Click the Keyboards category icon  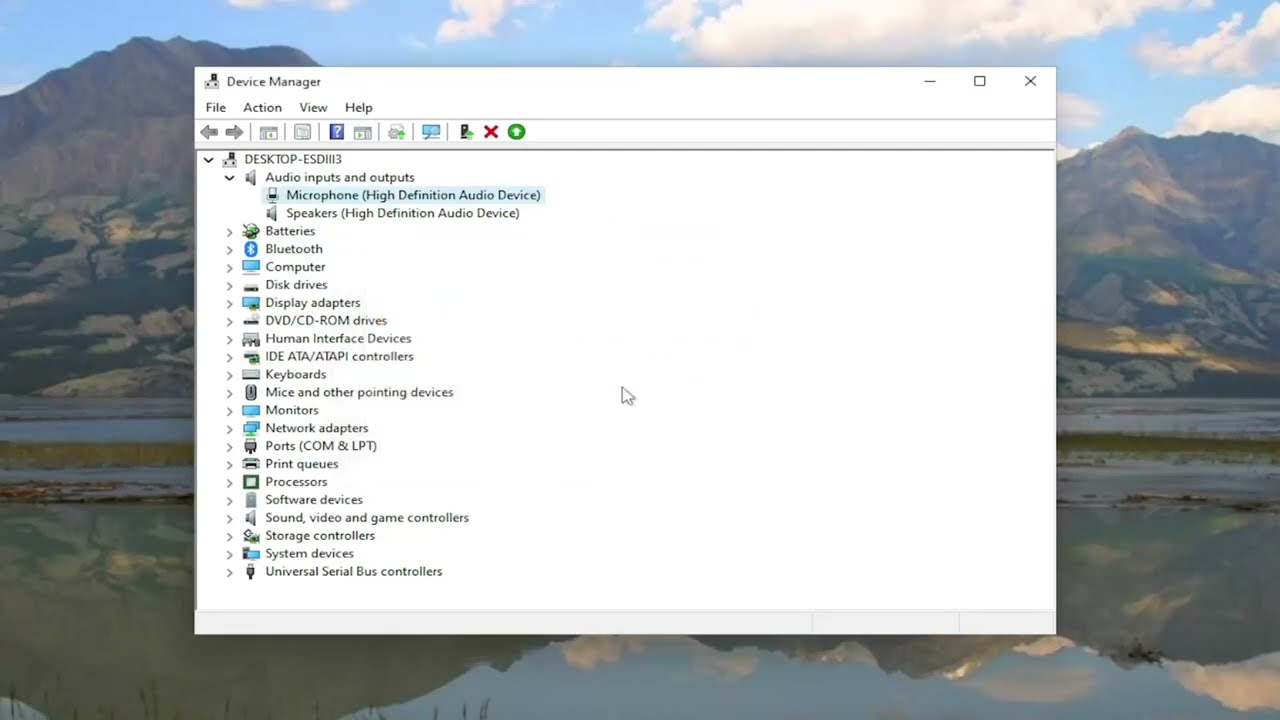251,375
